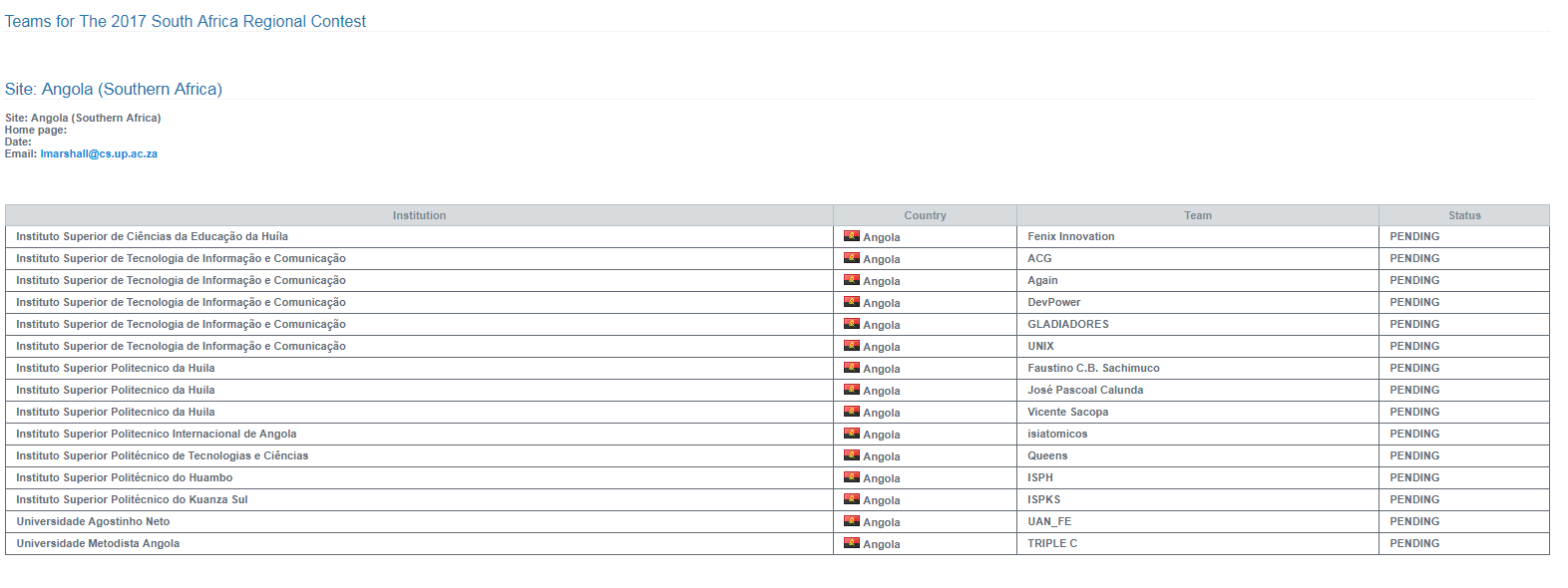Select team name GLADIADORES
Screen dimensions: 1568x588
coord(1068,324)
